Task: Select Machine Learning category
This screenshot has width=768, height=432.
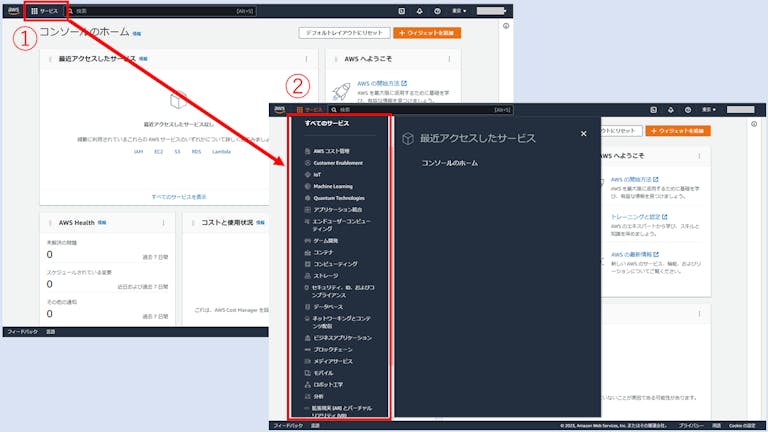Action: [329, 187]
